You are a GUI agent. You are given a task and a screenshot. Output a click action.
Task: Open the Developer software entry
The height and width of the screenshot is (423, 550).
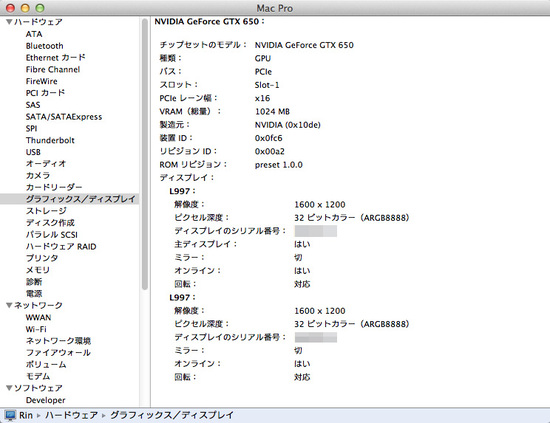tap(46, 400)
